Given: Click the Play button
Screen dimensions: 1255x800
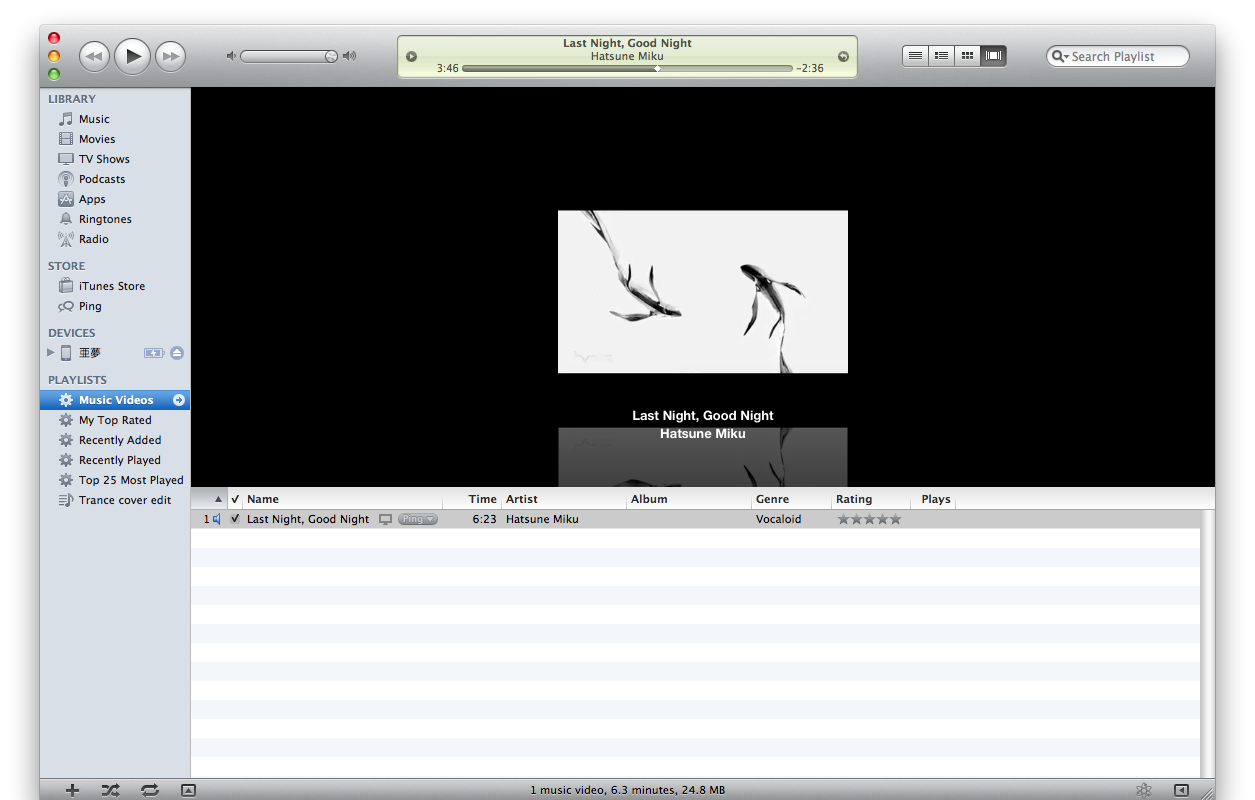Looking at the screenshot, I should 132,56.
